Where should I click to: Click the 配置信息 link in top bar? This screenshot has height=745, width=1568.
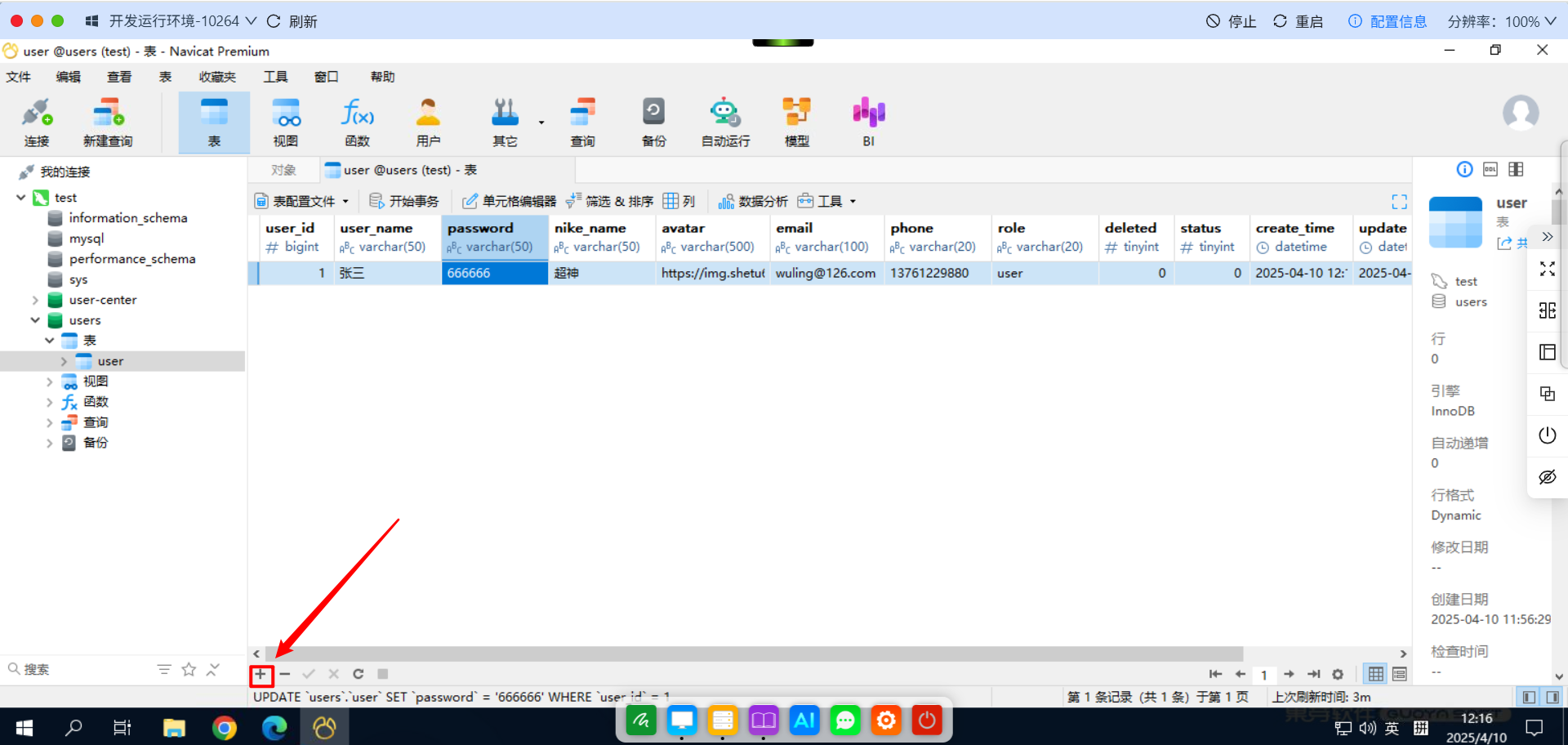click(x=1388, y=21)
